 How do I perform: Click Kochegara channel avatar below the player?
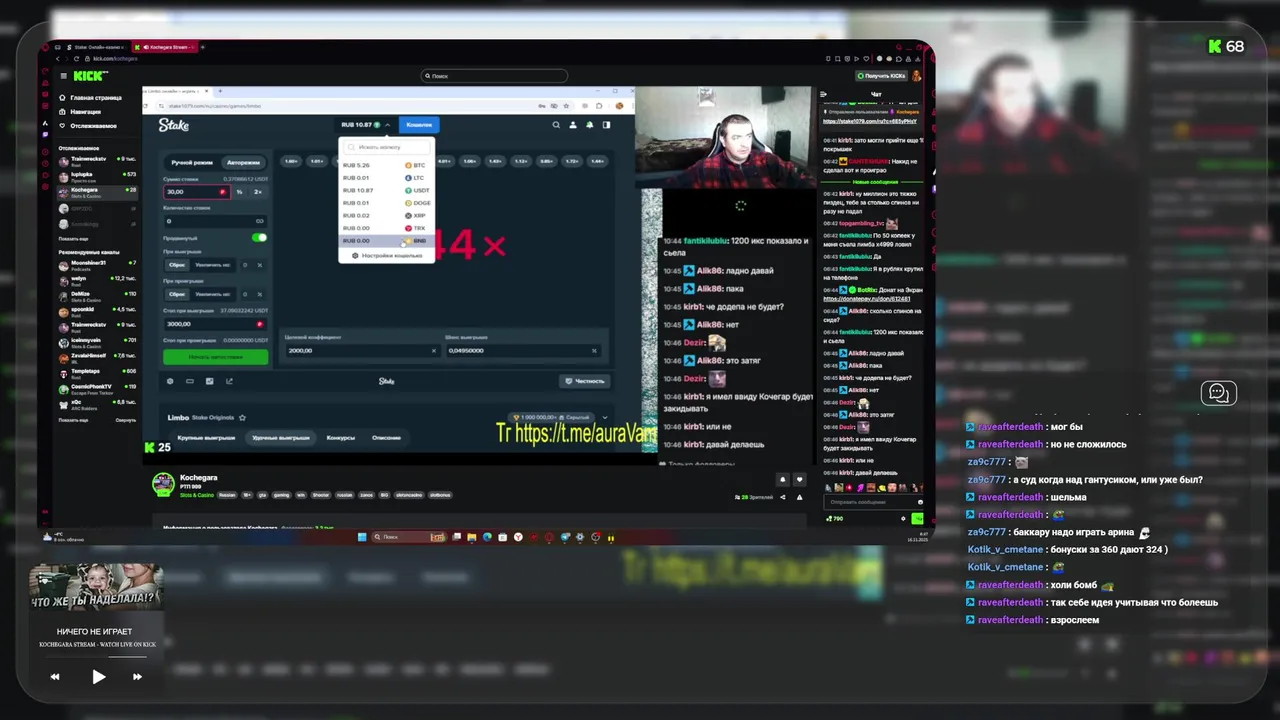pyautogui.click(x=163, y=485)
